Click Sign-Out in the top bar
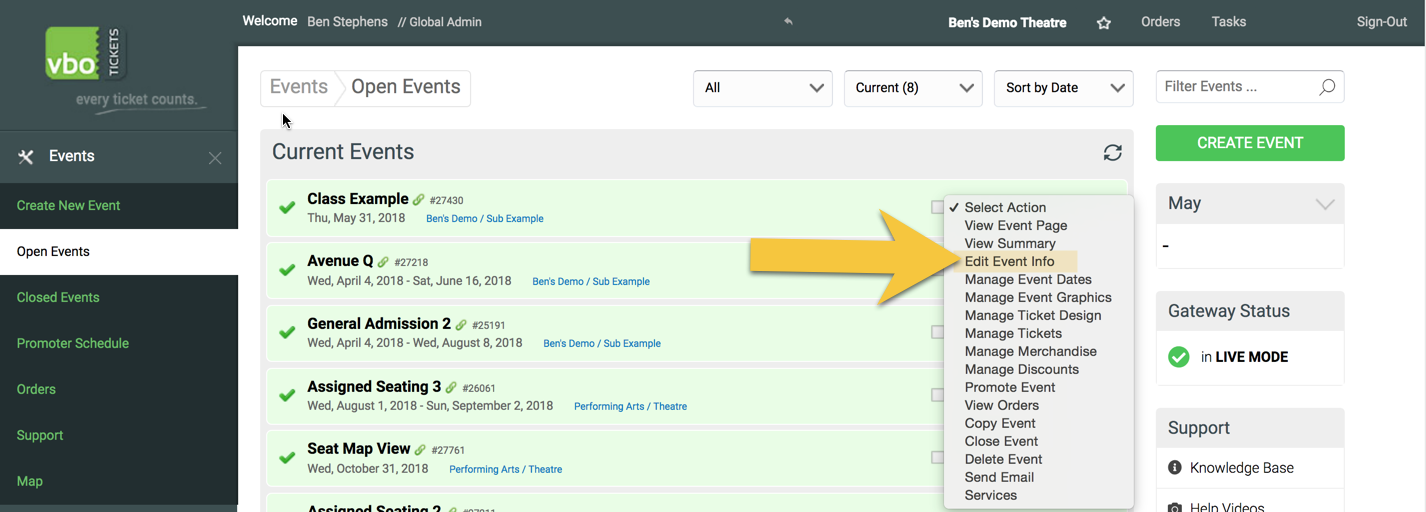The image size is (1426, 512). 1382,22
